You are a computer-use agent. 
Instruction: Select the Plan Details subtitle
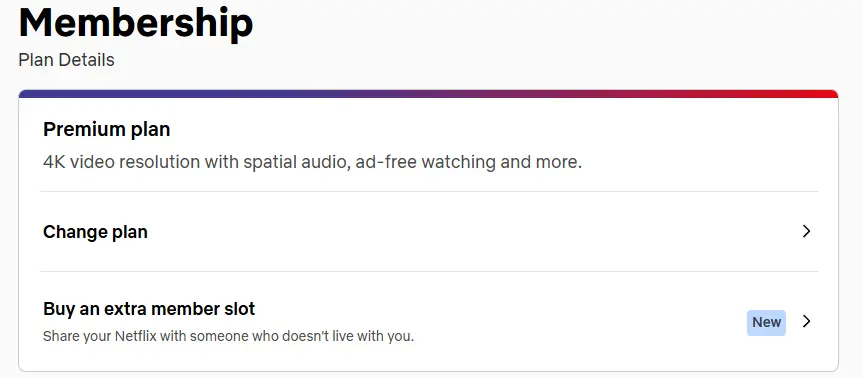point(67,60)
